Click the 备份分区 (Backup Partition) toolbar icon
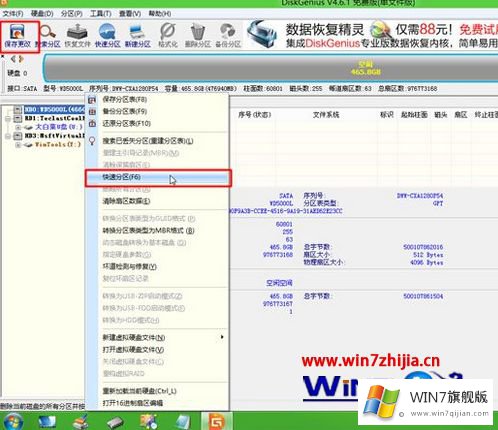The height and width of the screenshot is (430, 498). point(228,36)
